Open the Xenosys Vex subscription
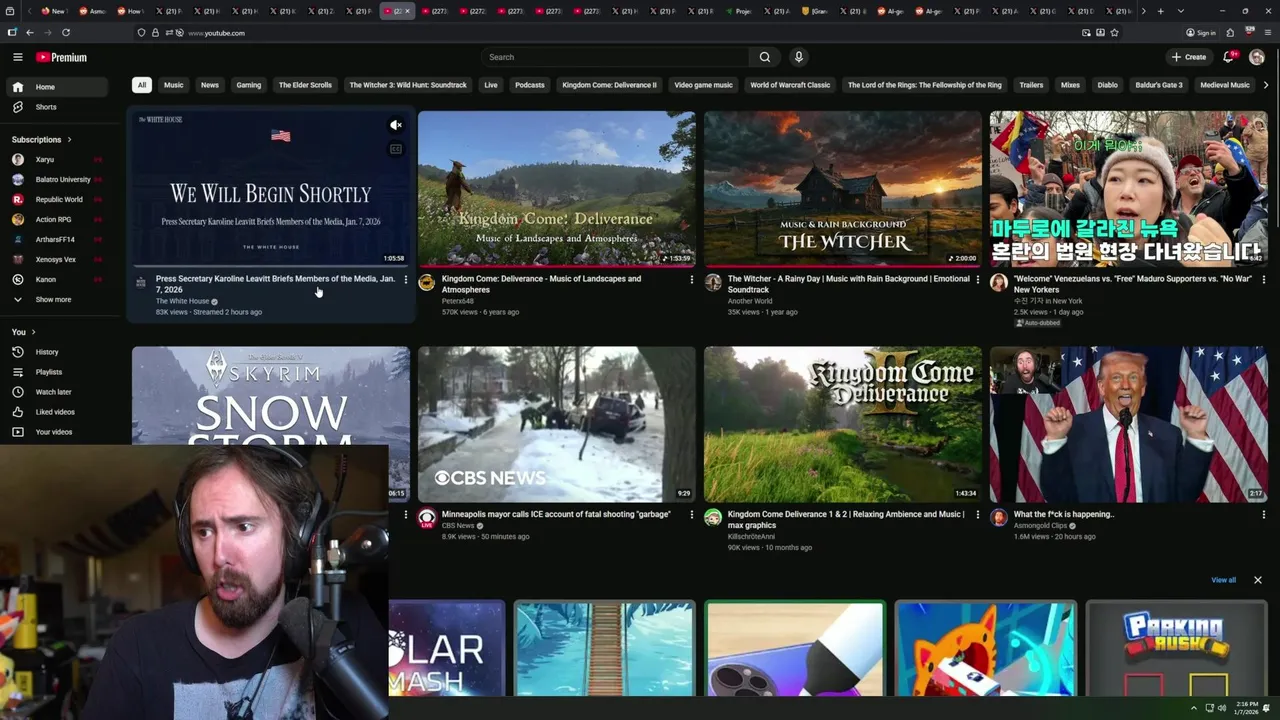Screen dimensions: 1280x720 [x=56, y=260]
